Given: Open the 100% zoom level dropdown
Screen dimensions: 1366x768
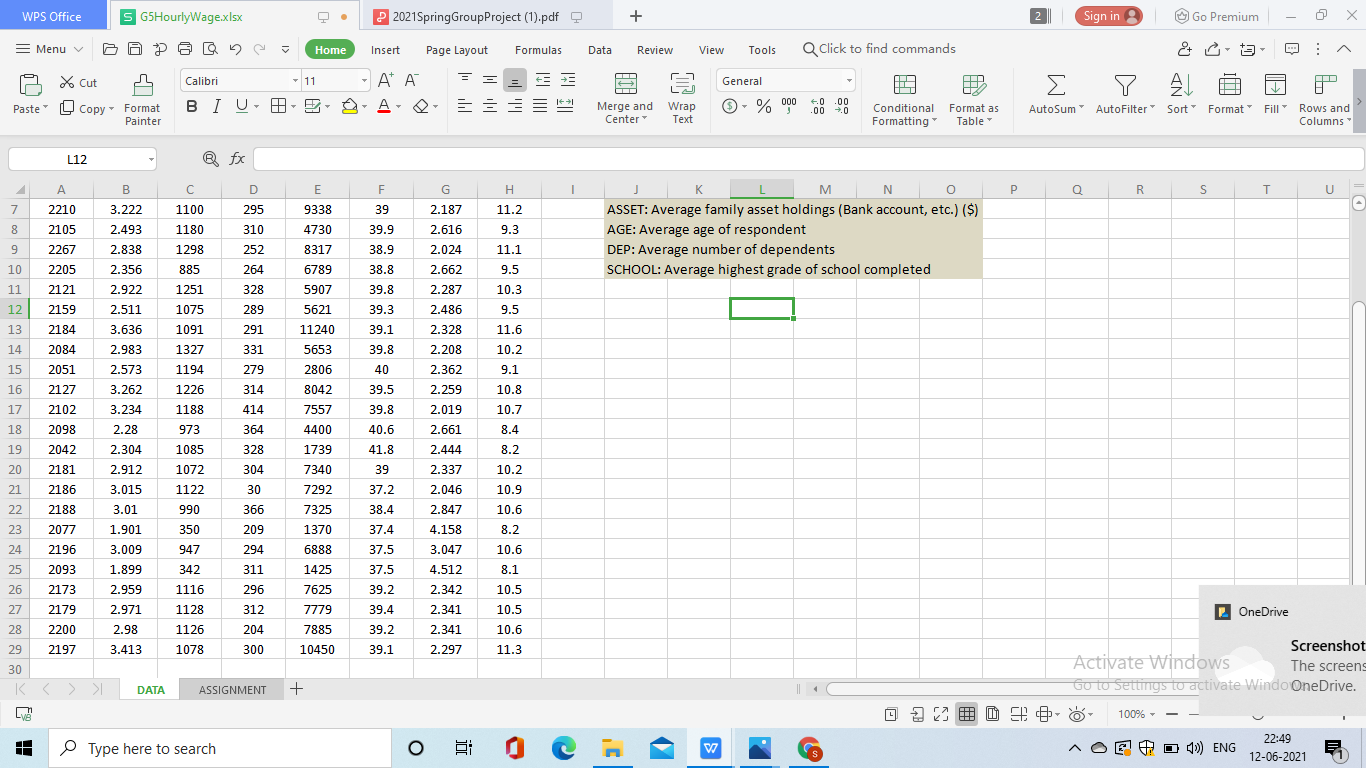Looking at the screenshot, I should pyautogui.click(x=1150, y=714).
